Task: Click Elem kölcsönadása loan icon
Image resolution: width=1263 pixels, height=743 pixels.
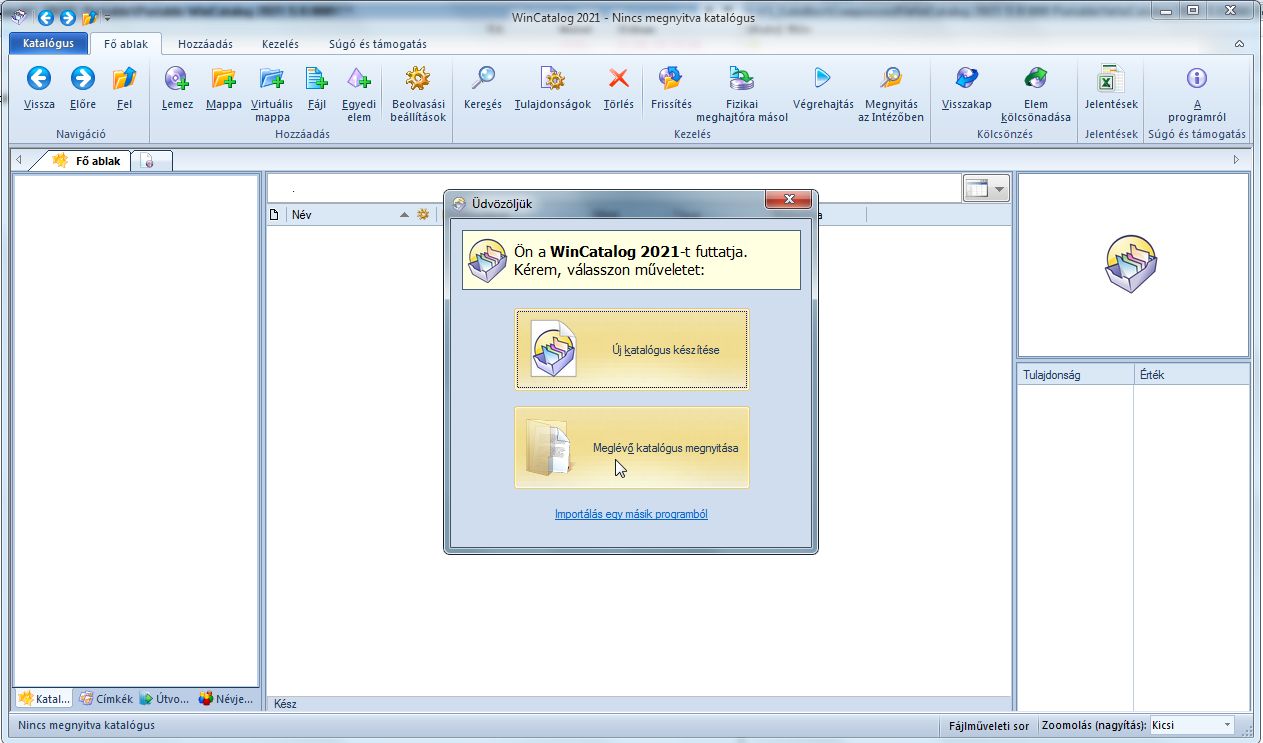Action: (1035, 79)
